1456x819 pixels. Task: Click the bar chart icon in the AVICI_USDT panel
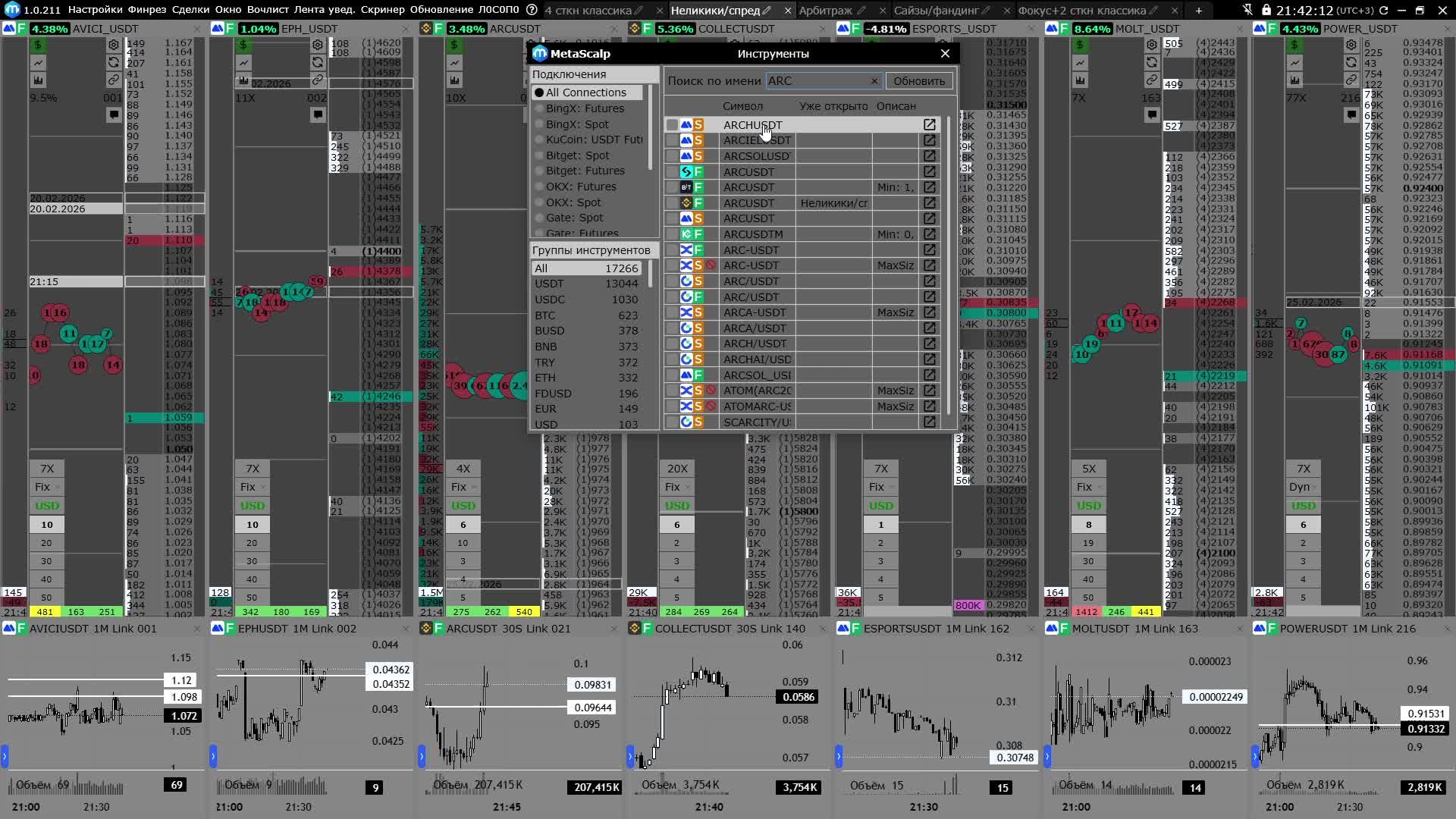point(39,80)
